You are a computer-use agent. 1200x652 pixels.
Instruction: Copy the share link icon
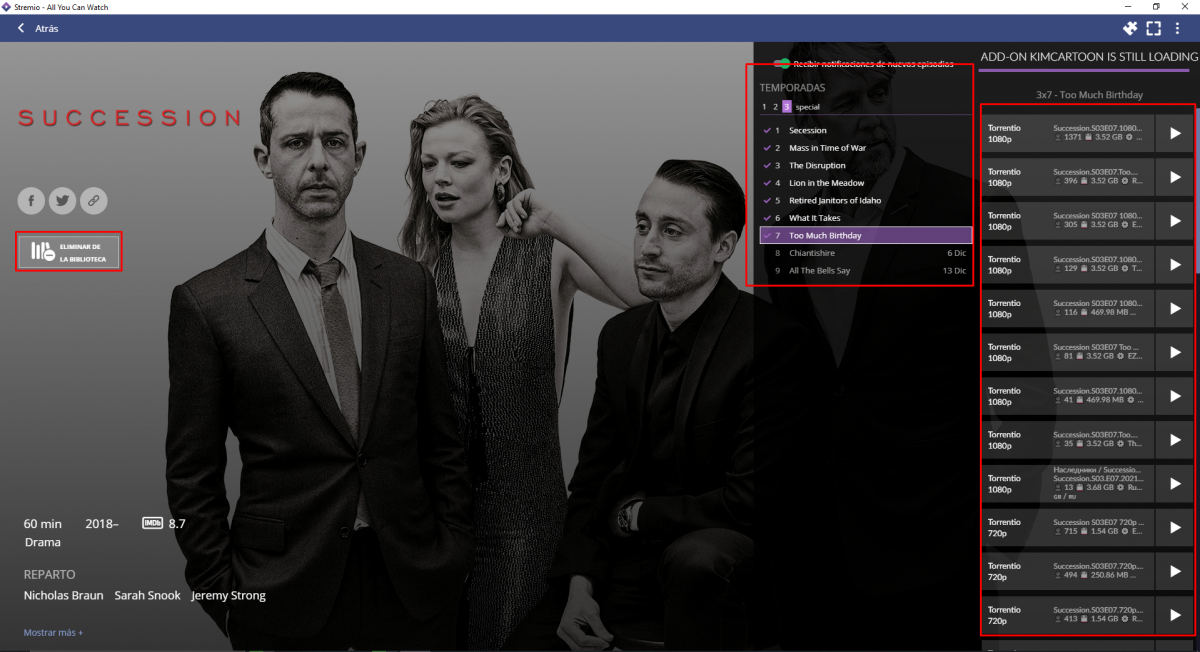pyautogui.click(x=93, y=201)
